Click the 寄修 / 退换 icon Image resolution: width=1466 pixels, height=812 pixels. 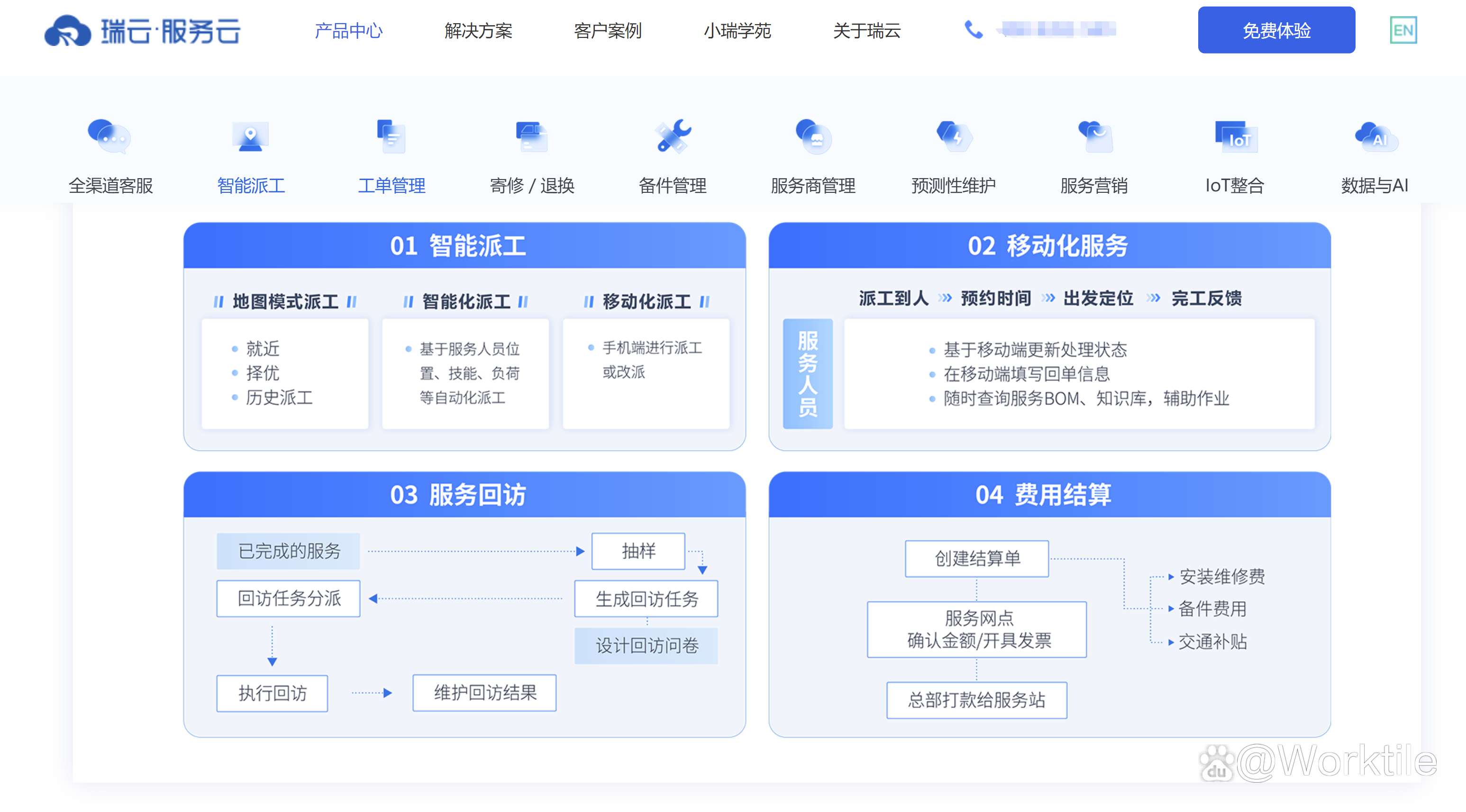(x=531, y=136)
